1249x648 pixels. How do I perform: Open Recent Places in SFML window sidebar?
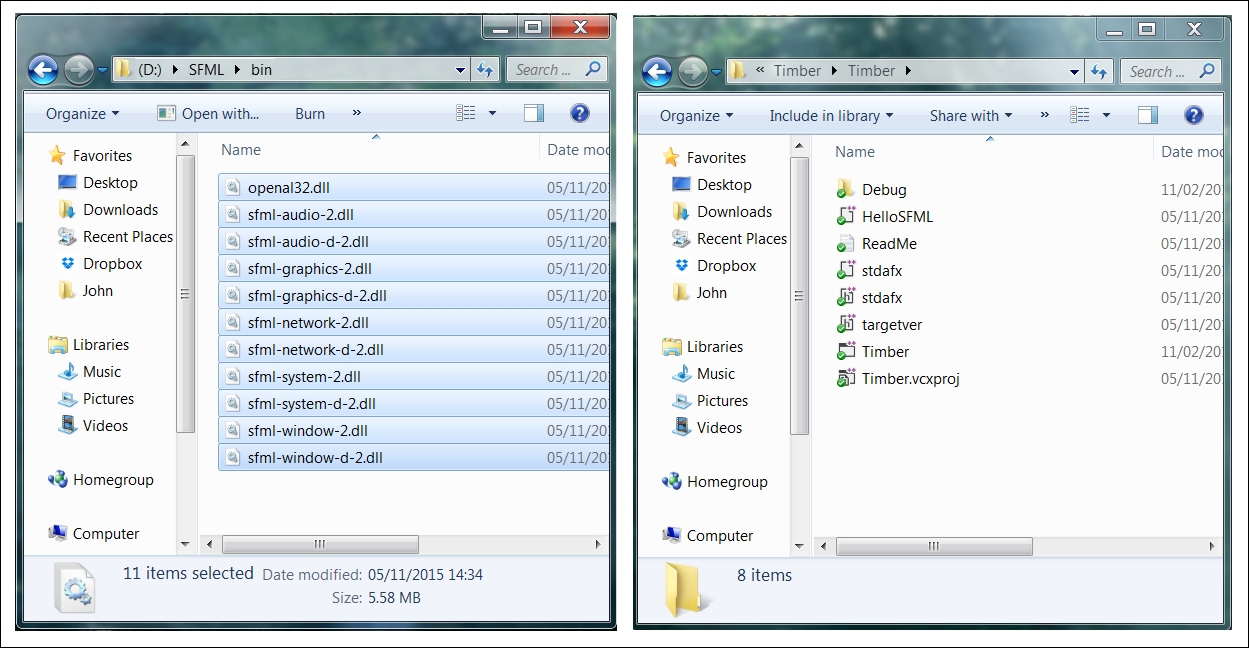click(x=116, y=236)
